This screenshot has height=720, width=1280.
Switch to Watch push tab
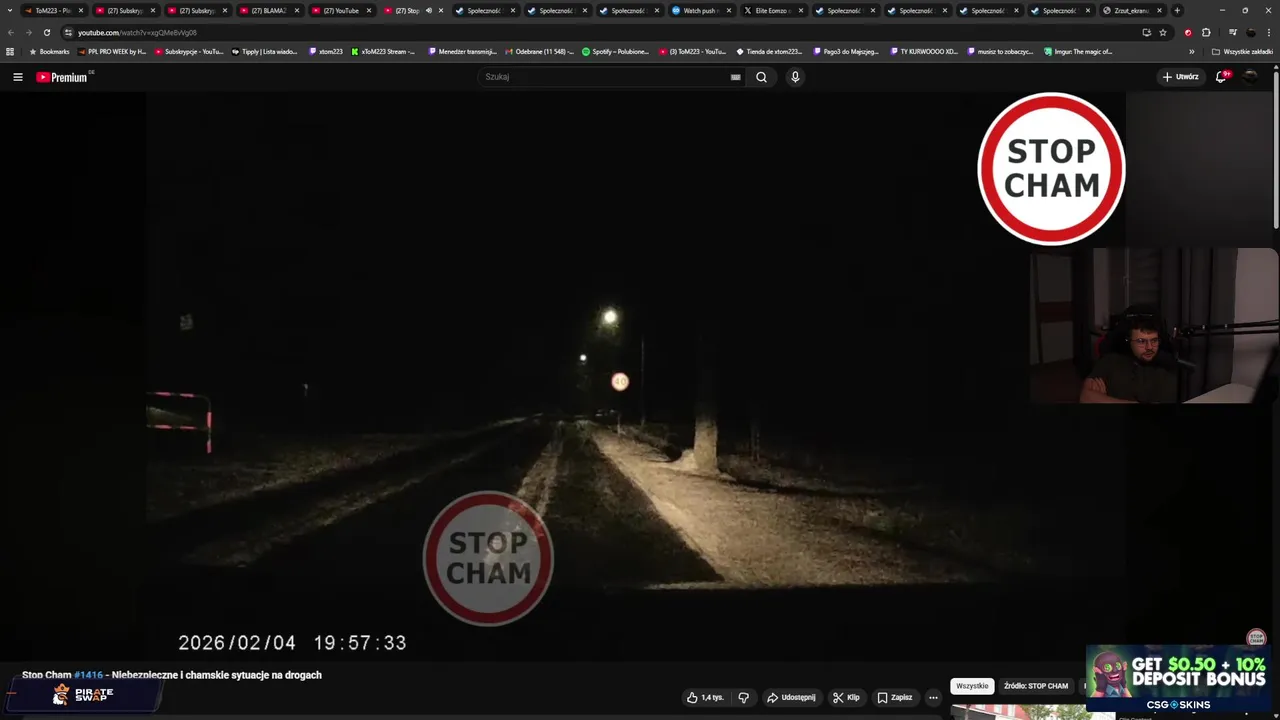(x=700, y=10)
